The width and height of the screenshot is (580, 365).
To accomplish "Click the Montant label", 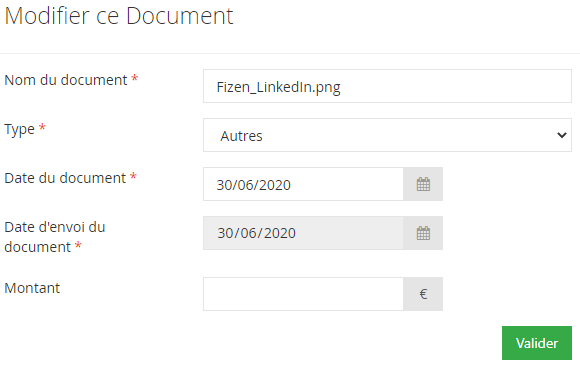I will 32,288.
